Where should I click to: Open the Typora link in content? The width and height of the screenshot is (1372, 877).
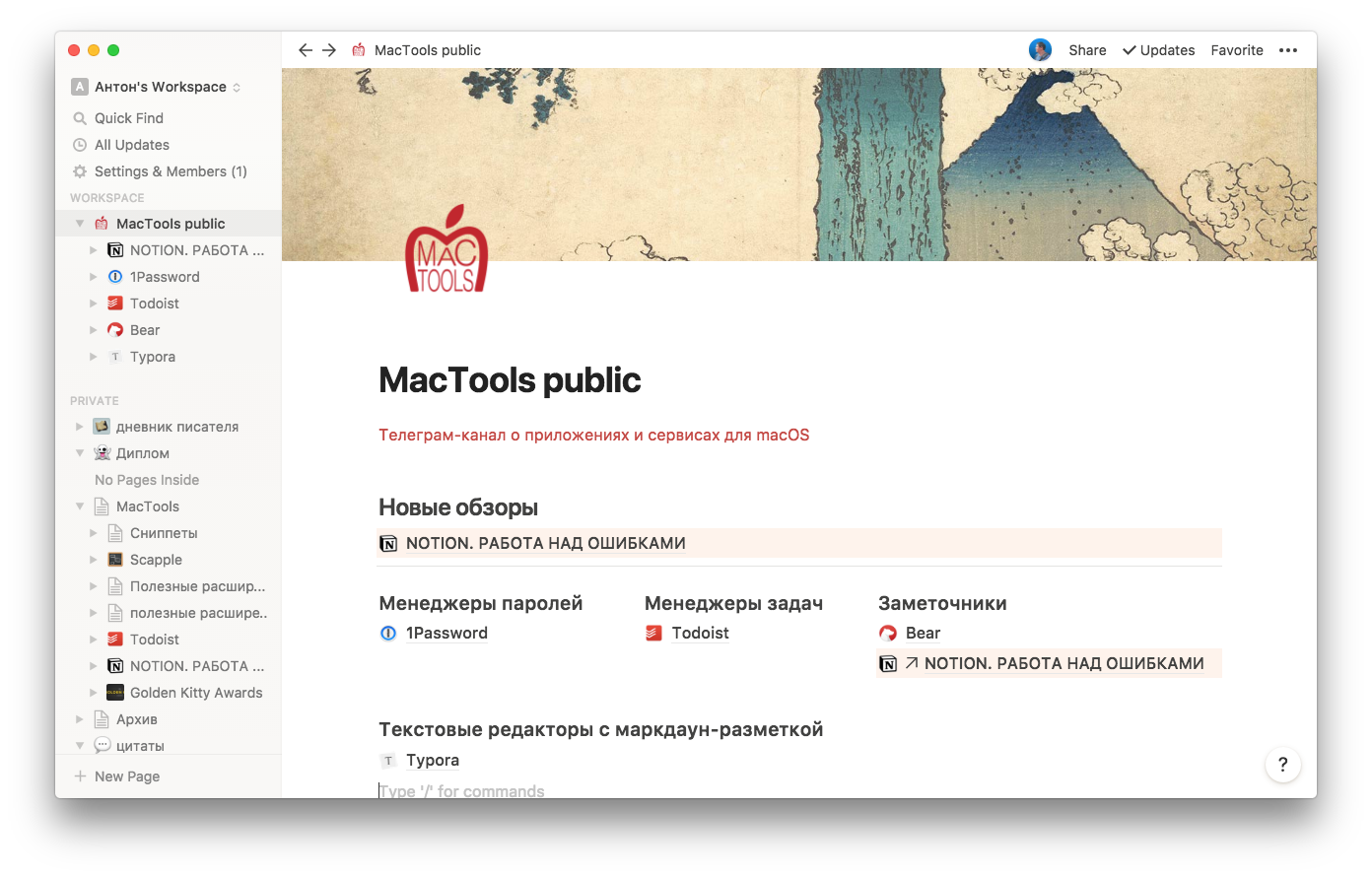433,760
